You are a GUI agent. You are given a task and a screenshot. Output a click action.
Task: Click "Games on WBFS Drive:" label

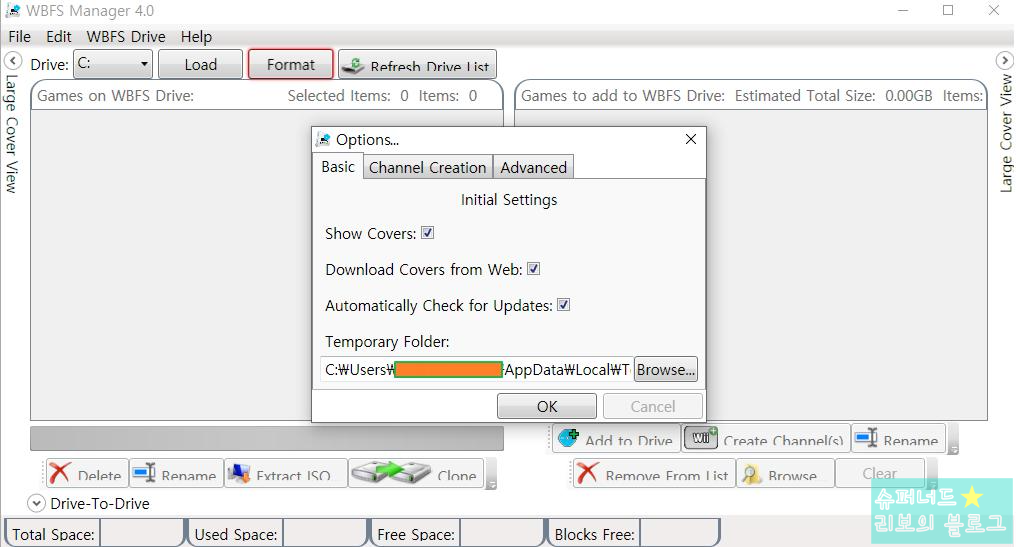coord(115,96)
